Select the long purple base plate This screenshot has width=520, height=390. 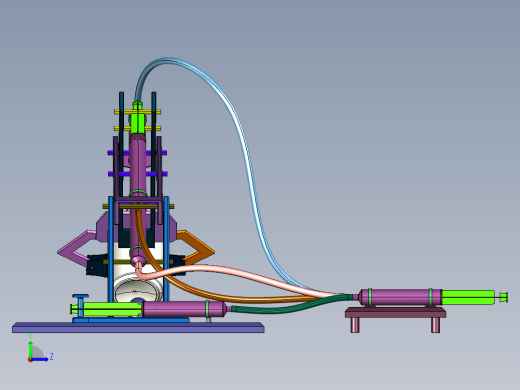click(138, 328)
